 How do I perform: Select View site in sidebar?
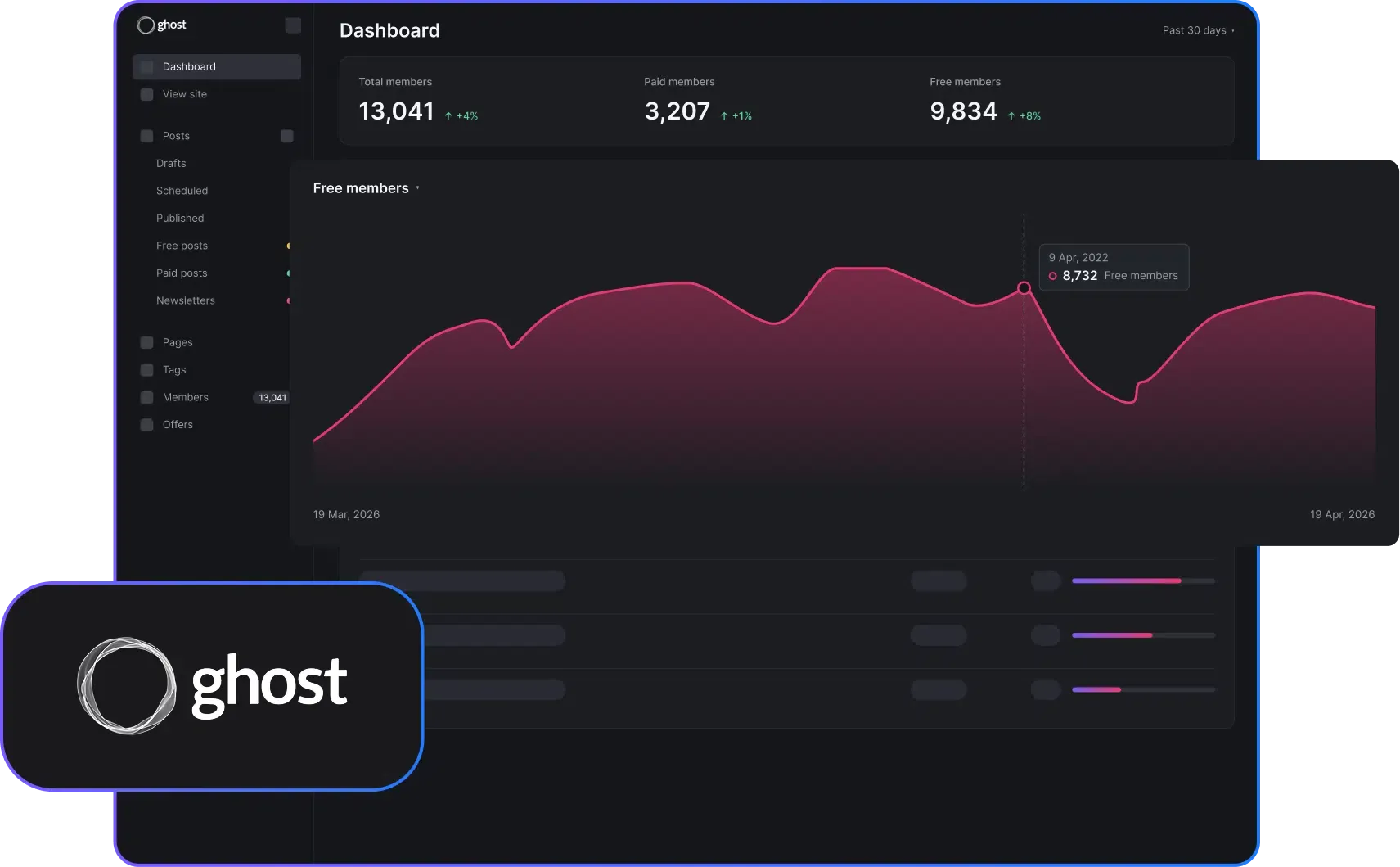[185, 94]
